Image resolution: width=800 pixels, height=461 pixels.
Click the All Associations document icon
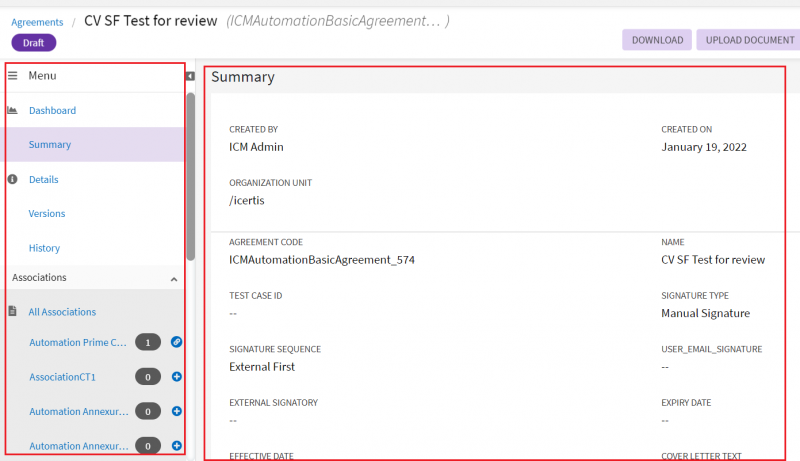point(13,312)
